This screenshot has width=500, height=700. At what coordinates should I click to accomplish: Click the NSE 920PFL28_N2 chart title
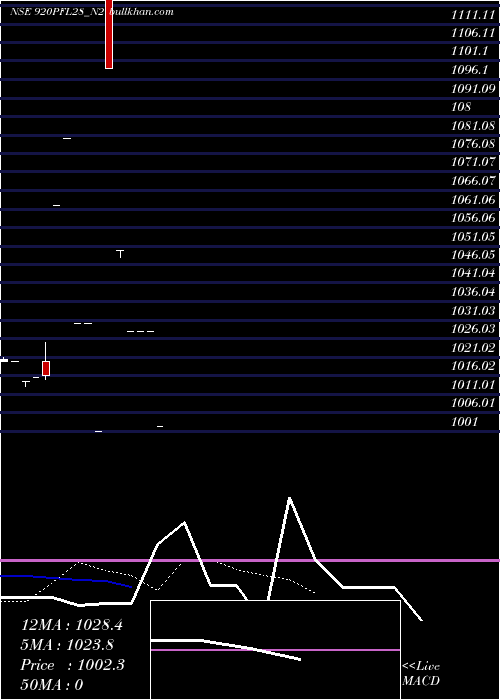click(x=57, y=12)
